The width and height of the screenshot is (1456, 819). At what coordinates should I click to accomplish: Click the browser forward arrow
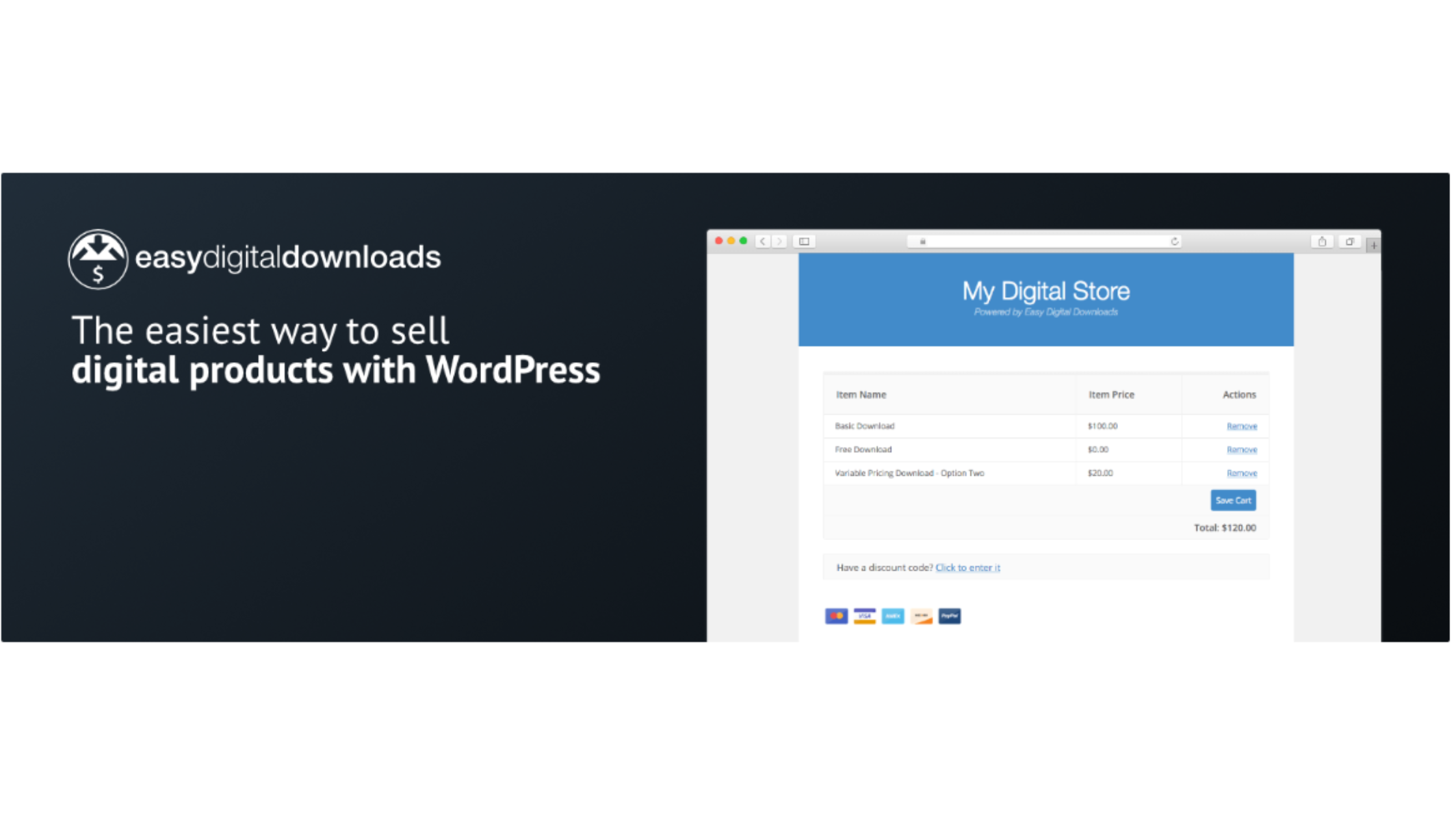(x=779, y=242)
